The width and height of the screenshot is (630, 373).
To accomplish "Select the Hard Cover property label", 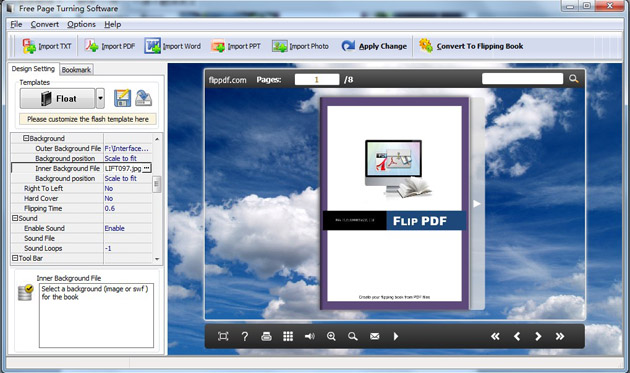I will pyautogui.click(x=41, y=198).
